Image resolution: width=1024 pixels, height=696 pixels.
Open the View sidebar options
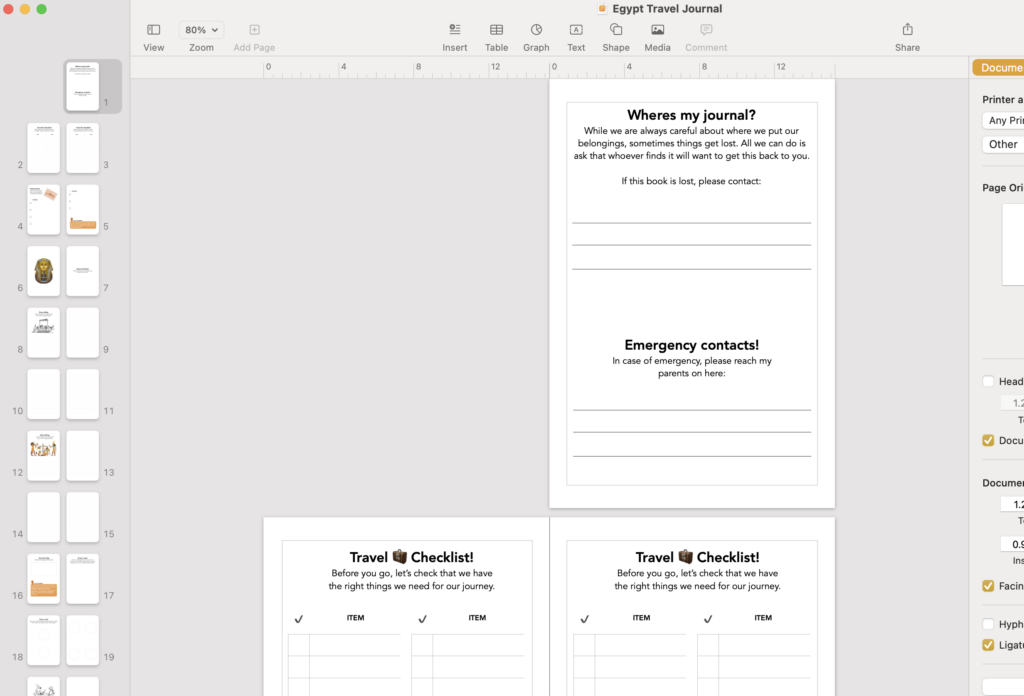click(153, 30)
